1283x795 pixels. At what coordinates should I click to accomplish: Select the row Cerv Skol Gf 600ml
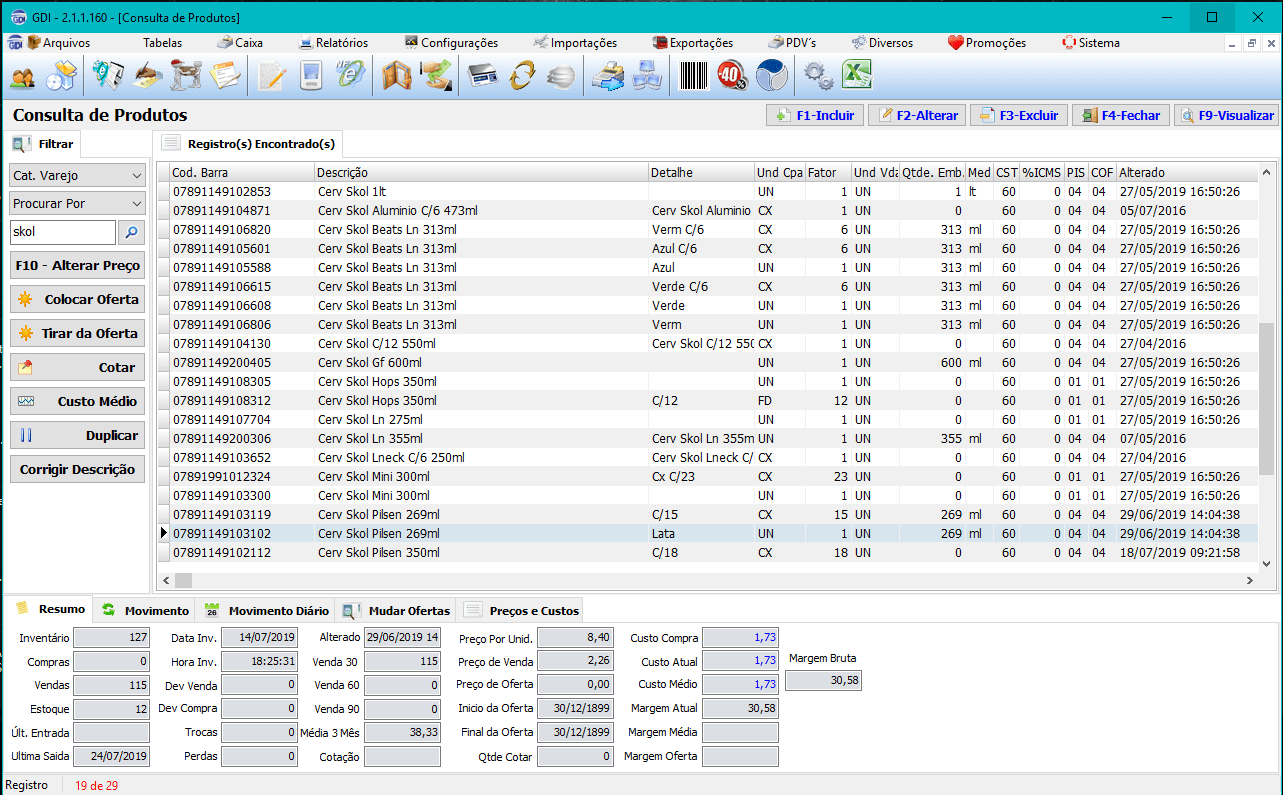pos(707,363)
